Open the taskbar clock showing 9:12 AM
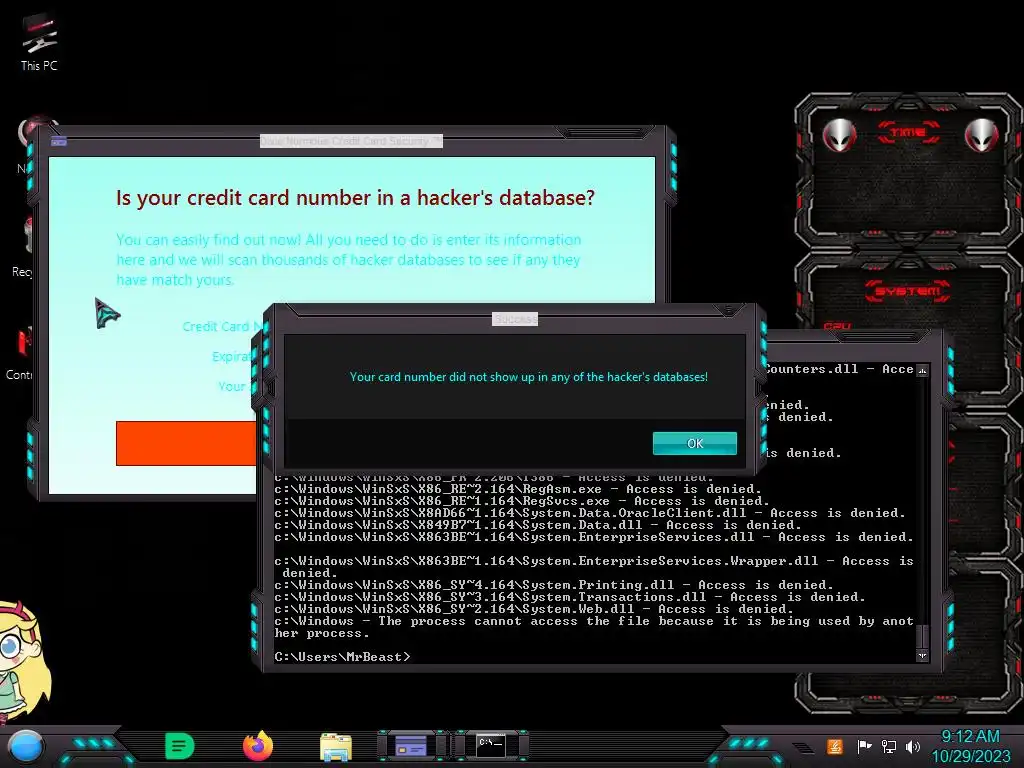Screen dimensions: 1024x768 [x=970, y=746]
